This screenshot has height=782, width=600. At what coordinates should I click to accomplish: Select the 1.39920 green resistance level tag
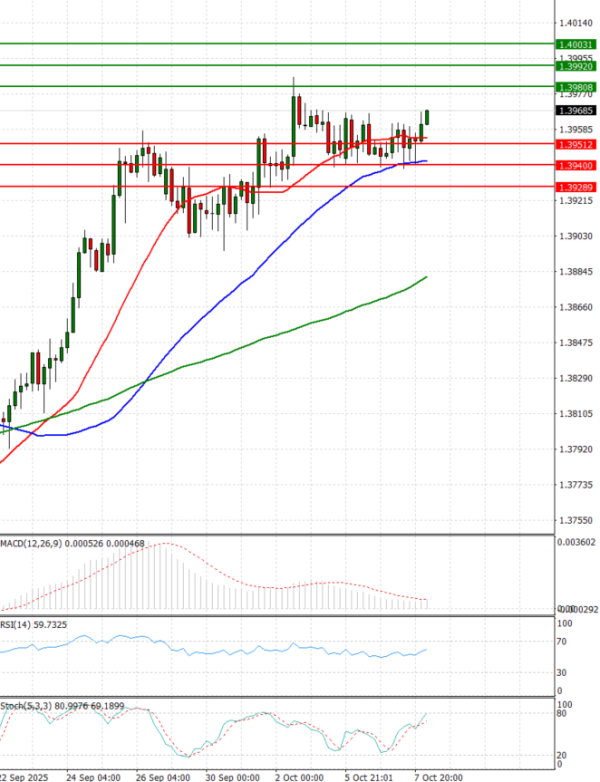(x=576, y=66)
